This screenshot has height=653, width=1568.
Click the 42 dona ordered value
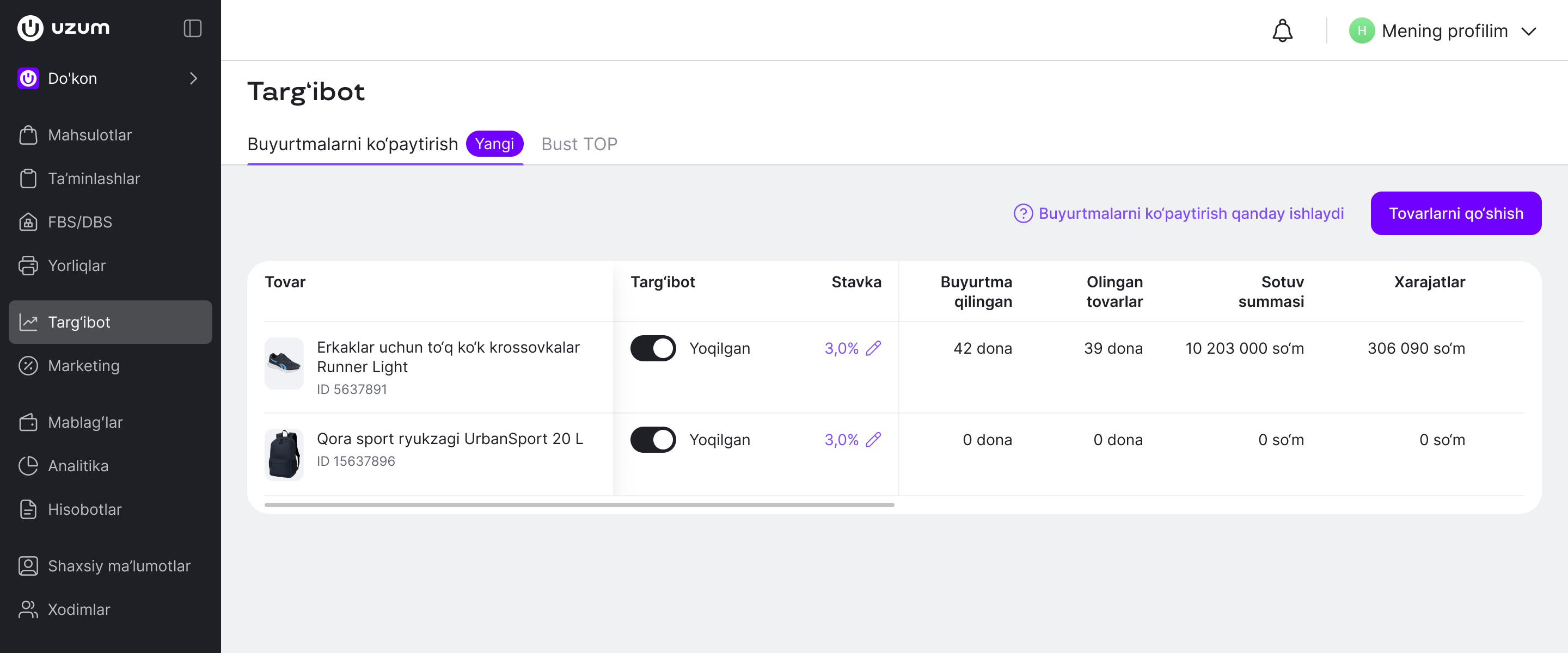982,348
